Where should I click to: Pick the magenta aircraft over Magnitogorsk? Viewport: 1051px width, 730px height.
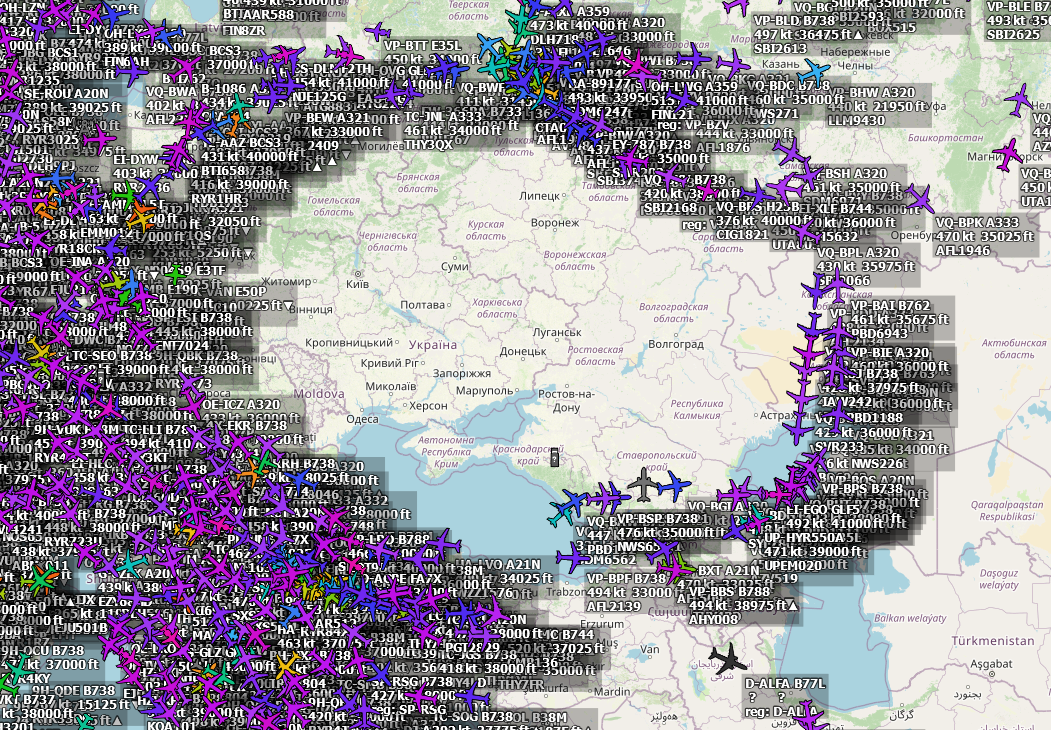coord(1007,155)
